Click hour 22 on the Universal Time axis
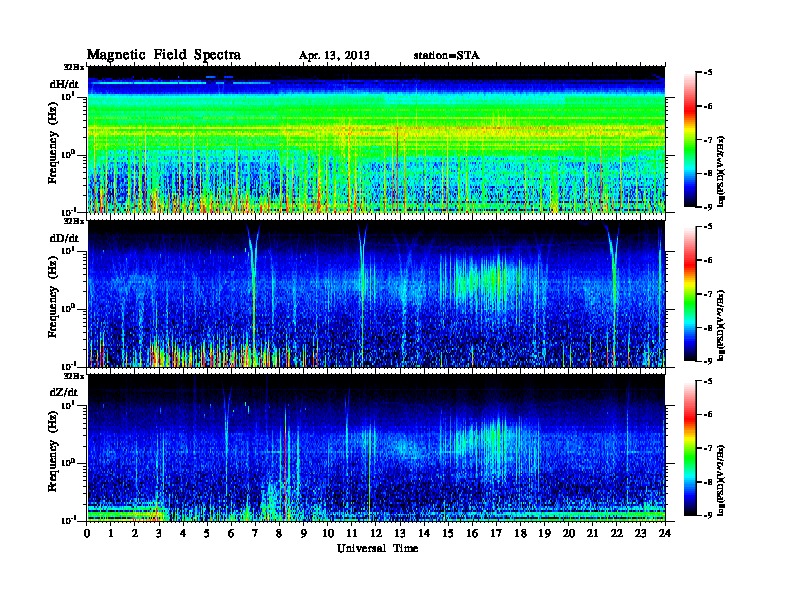 click(x=617, y=533)
